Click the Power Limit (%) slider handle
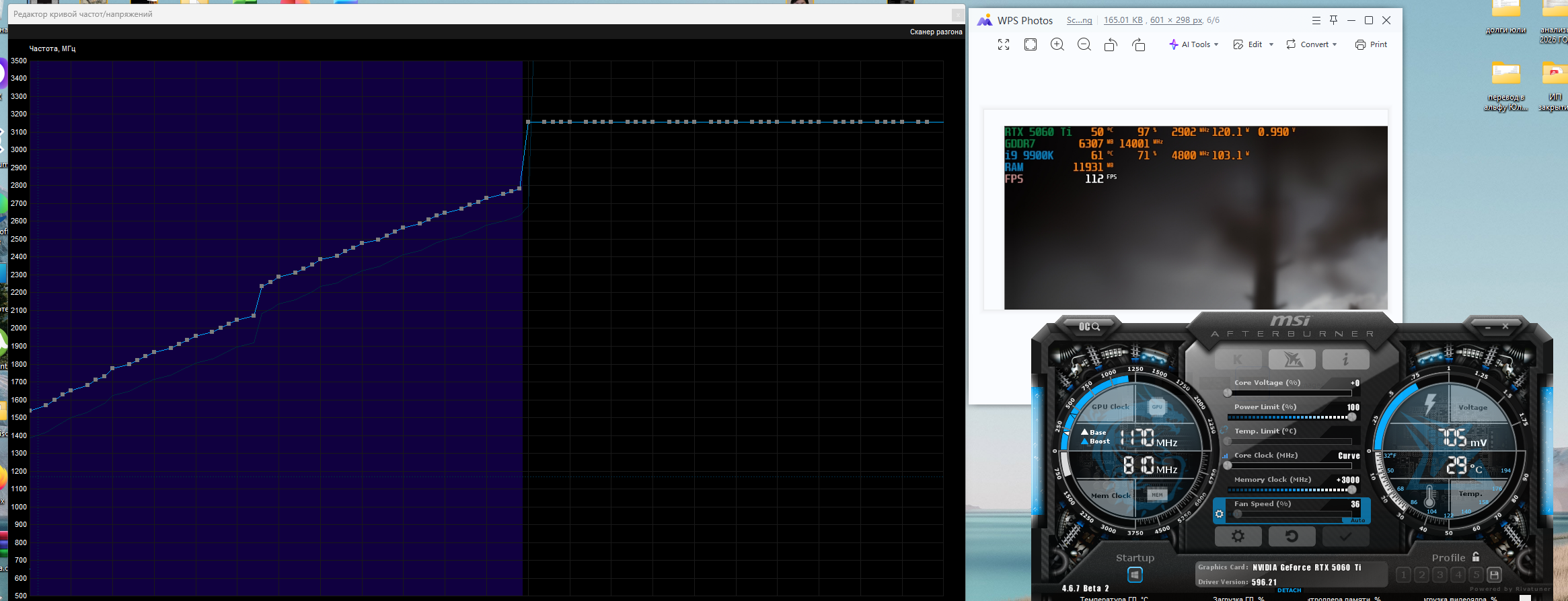1568x601 pixels. (1352, 417)
